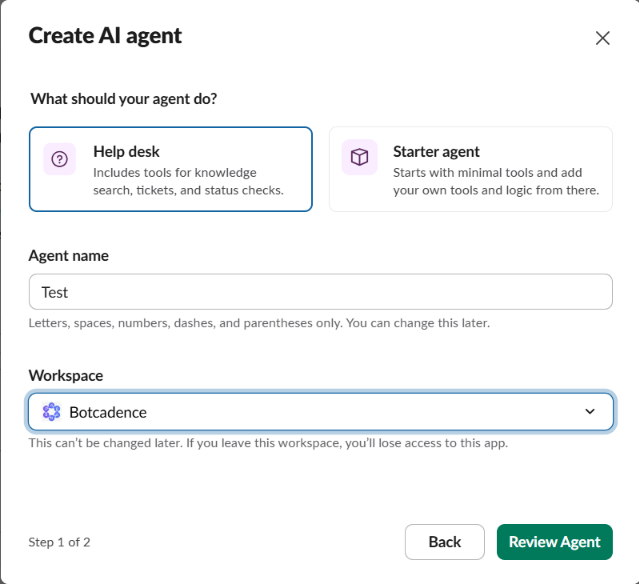Open the Workspace dropdown showing Botcadence
This screenshot has height=584, width=639.
click(x=321, y=412)
